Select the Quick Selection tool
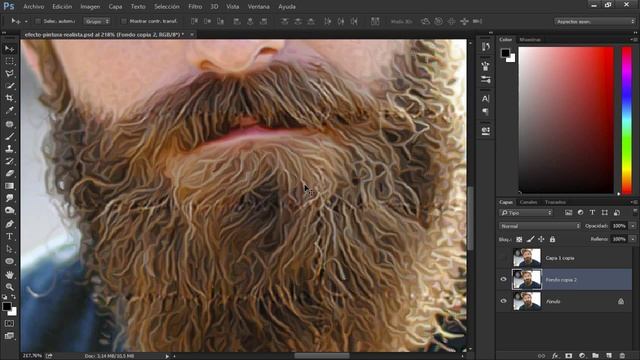Screen dimensions: 640x360 click(9, 86)
